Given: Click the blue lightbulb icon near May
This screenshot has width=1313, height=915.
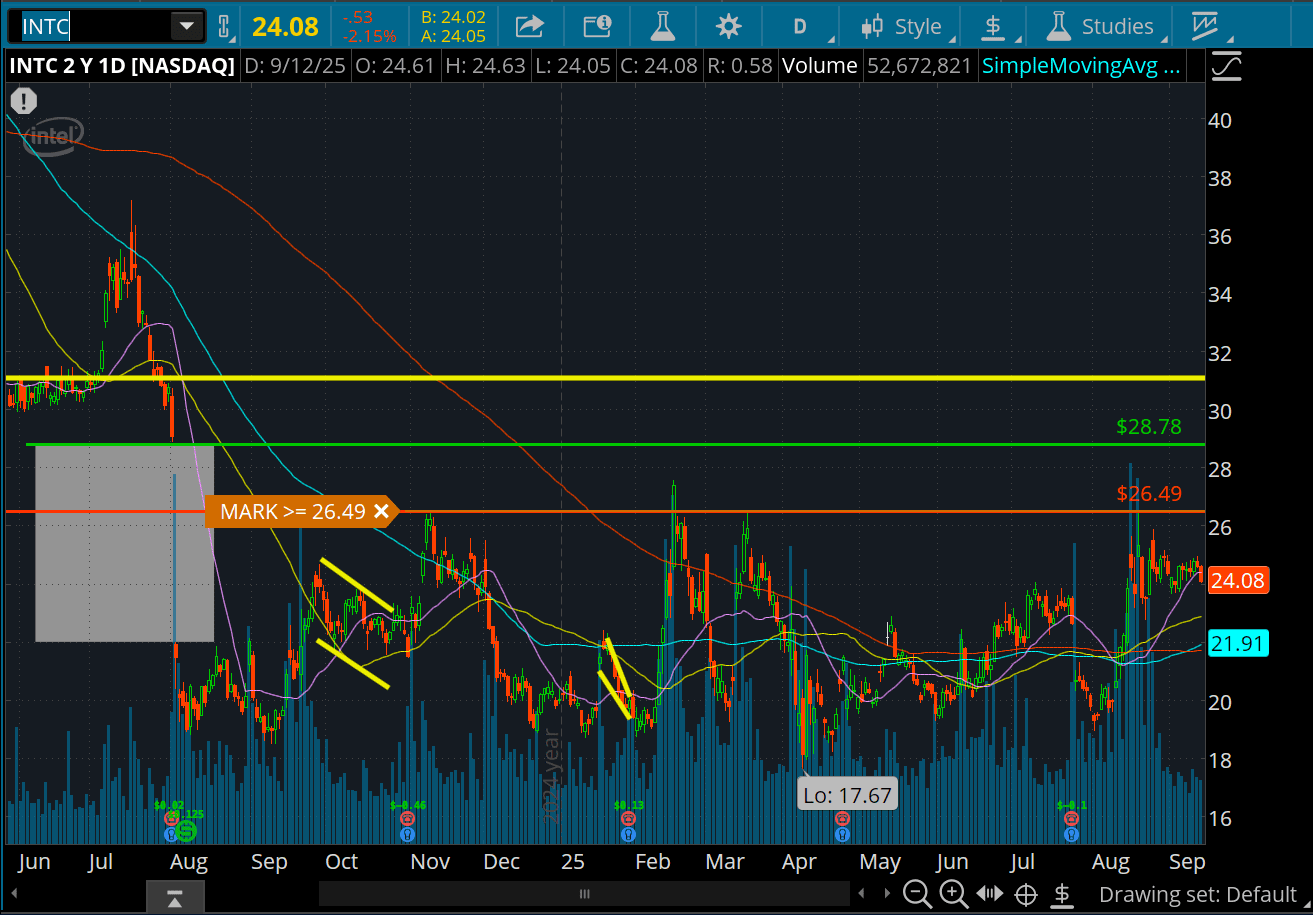Looking at the screenshot, I should click(843, 834).
